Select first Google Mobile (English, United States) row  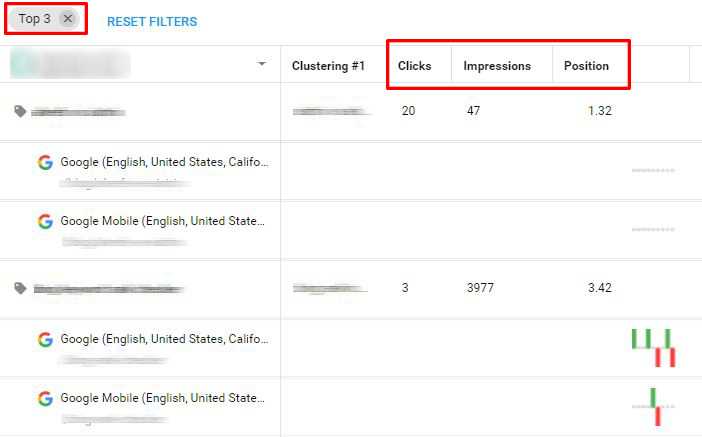tap(164, 221)
